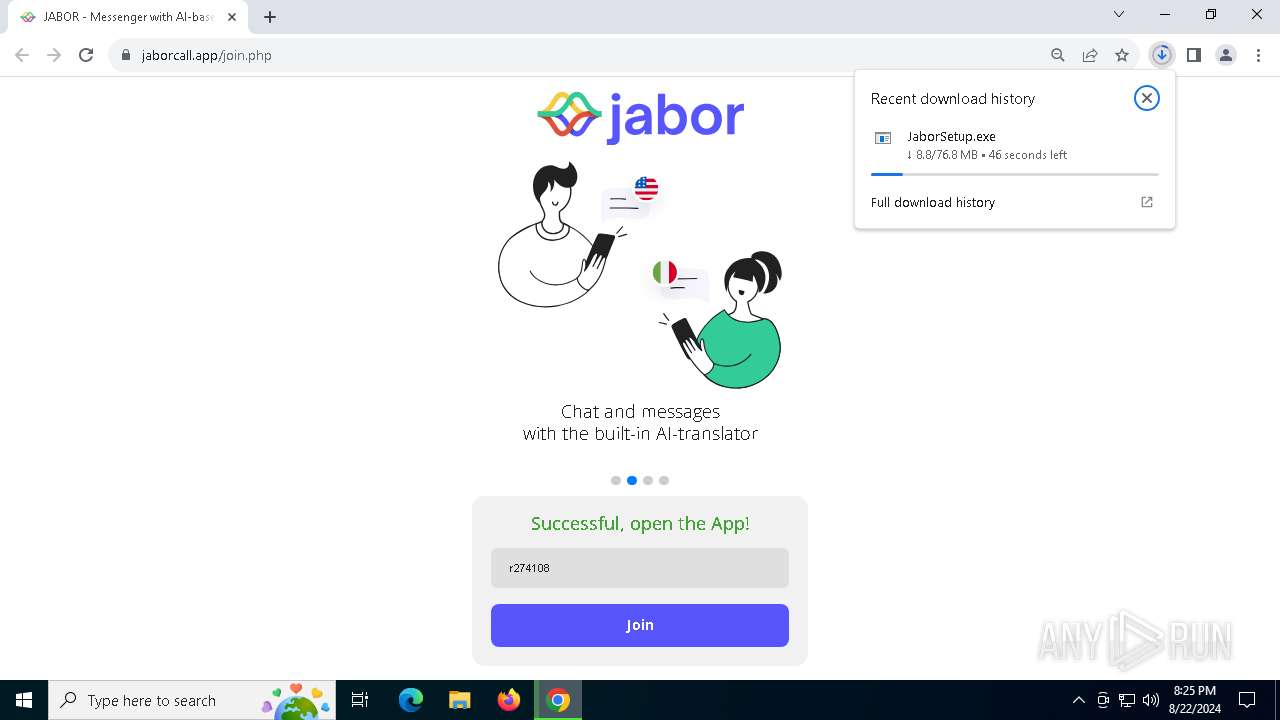Open external link icon beside download history
The width and height of the screenshot is (1280, 720).
point(1147,202)
